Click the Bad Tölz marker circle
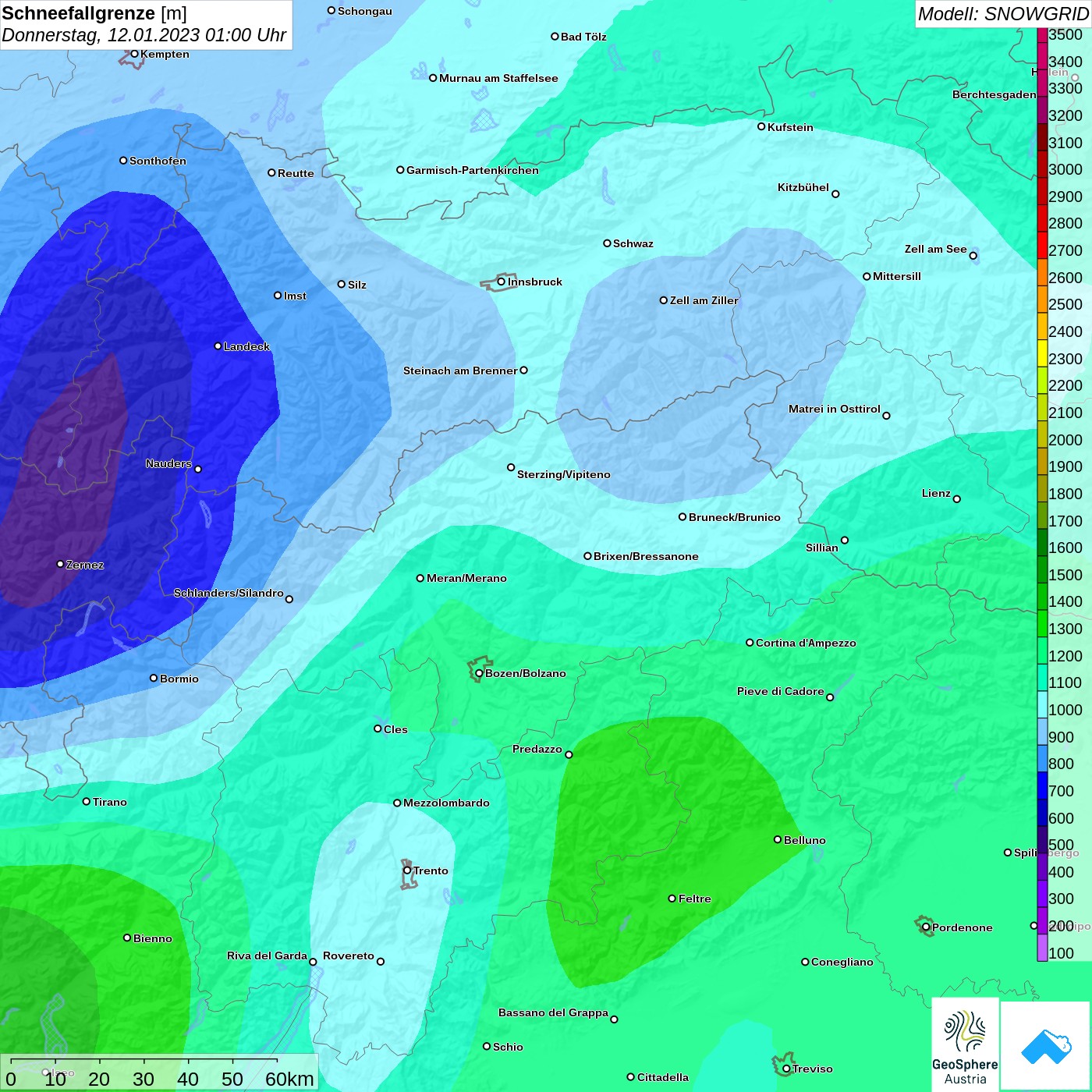 [x=555, y=36]
